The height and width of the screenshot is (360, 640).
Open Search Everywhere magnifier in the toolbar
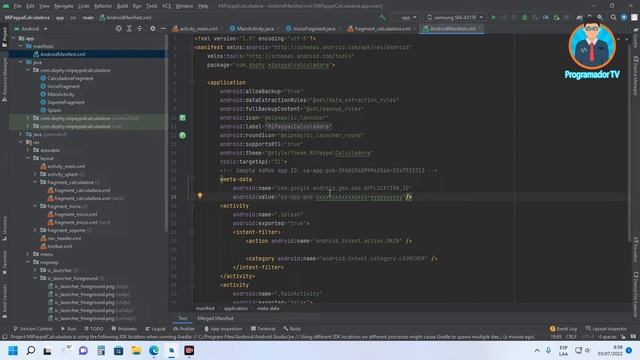613,18
